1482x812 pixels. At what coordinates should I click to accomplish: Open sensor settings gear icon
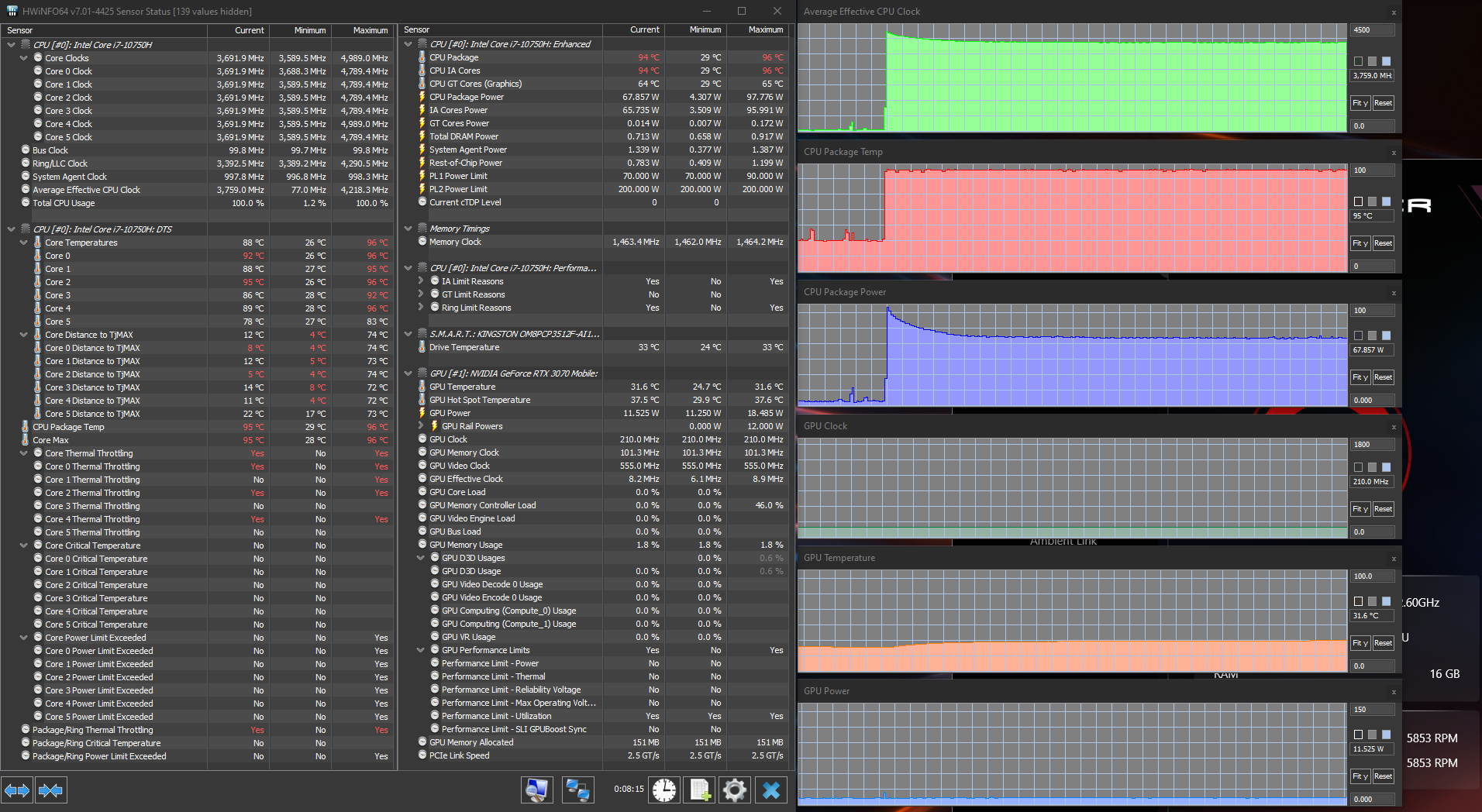coord(735,790)
